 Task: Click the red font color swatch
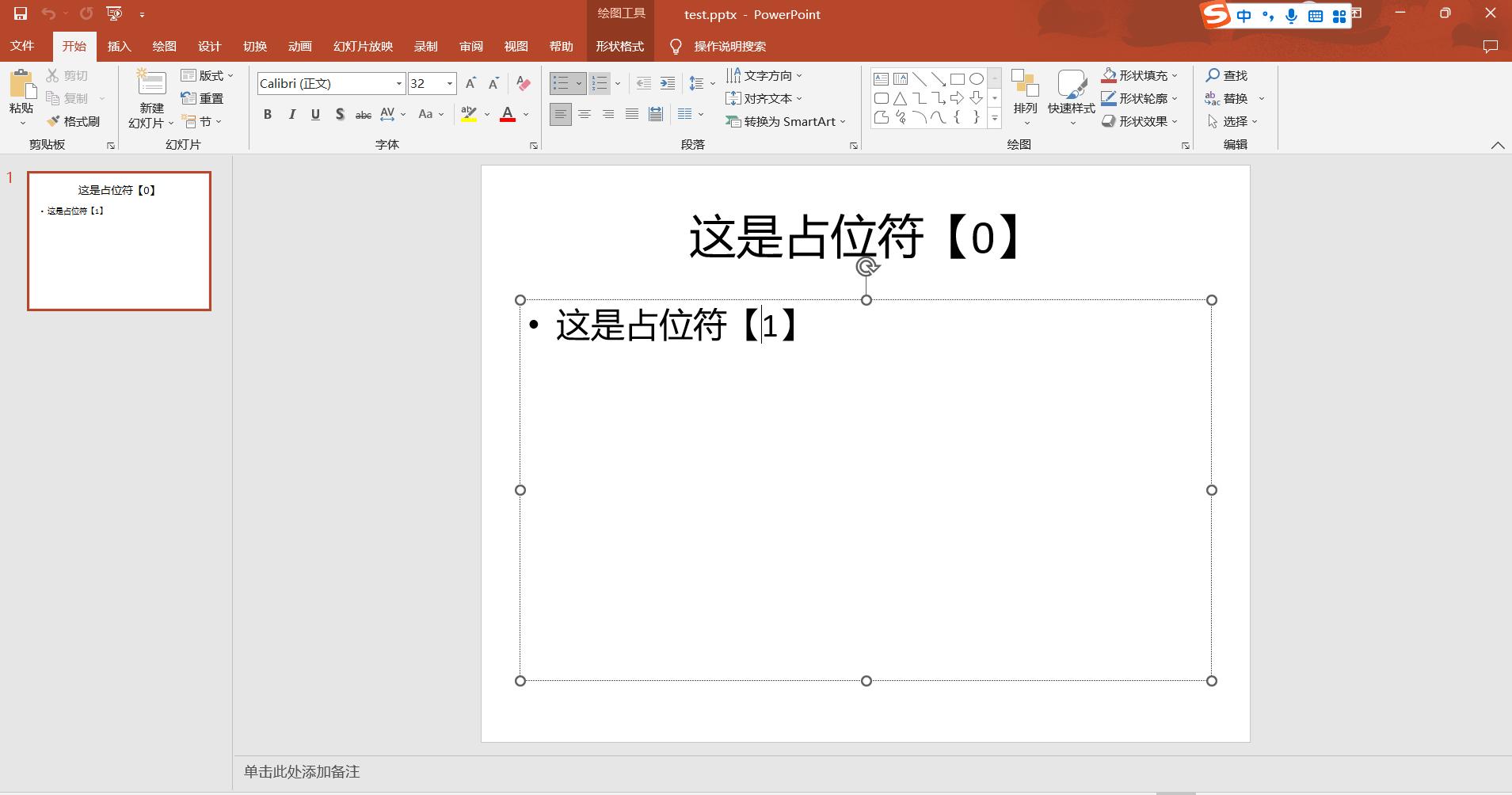click(507, 114)
